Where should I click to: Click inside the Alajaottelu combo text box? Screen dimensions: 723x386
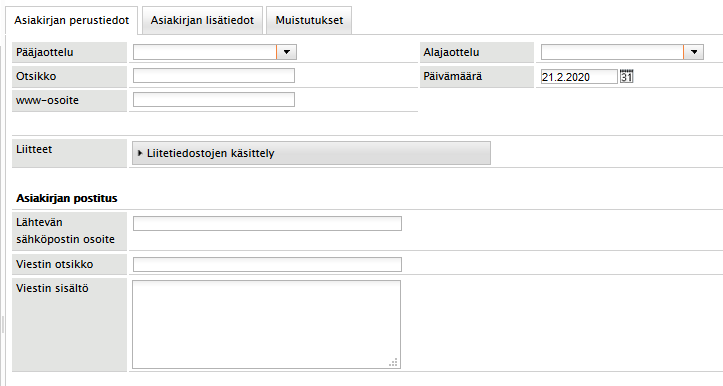(x=612, y=52)
